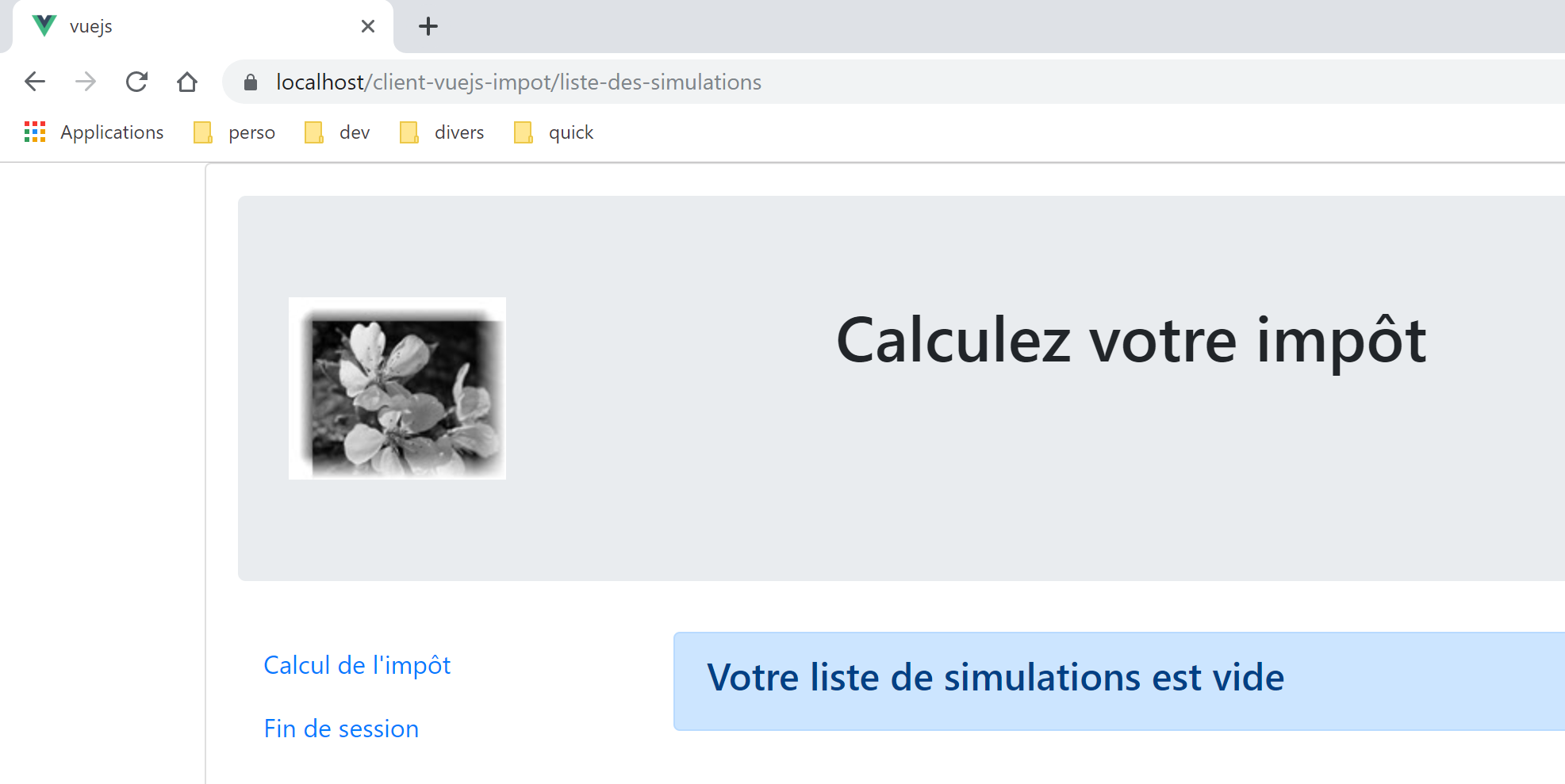Reload the current page

point(136,82)
